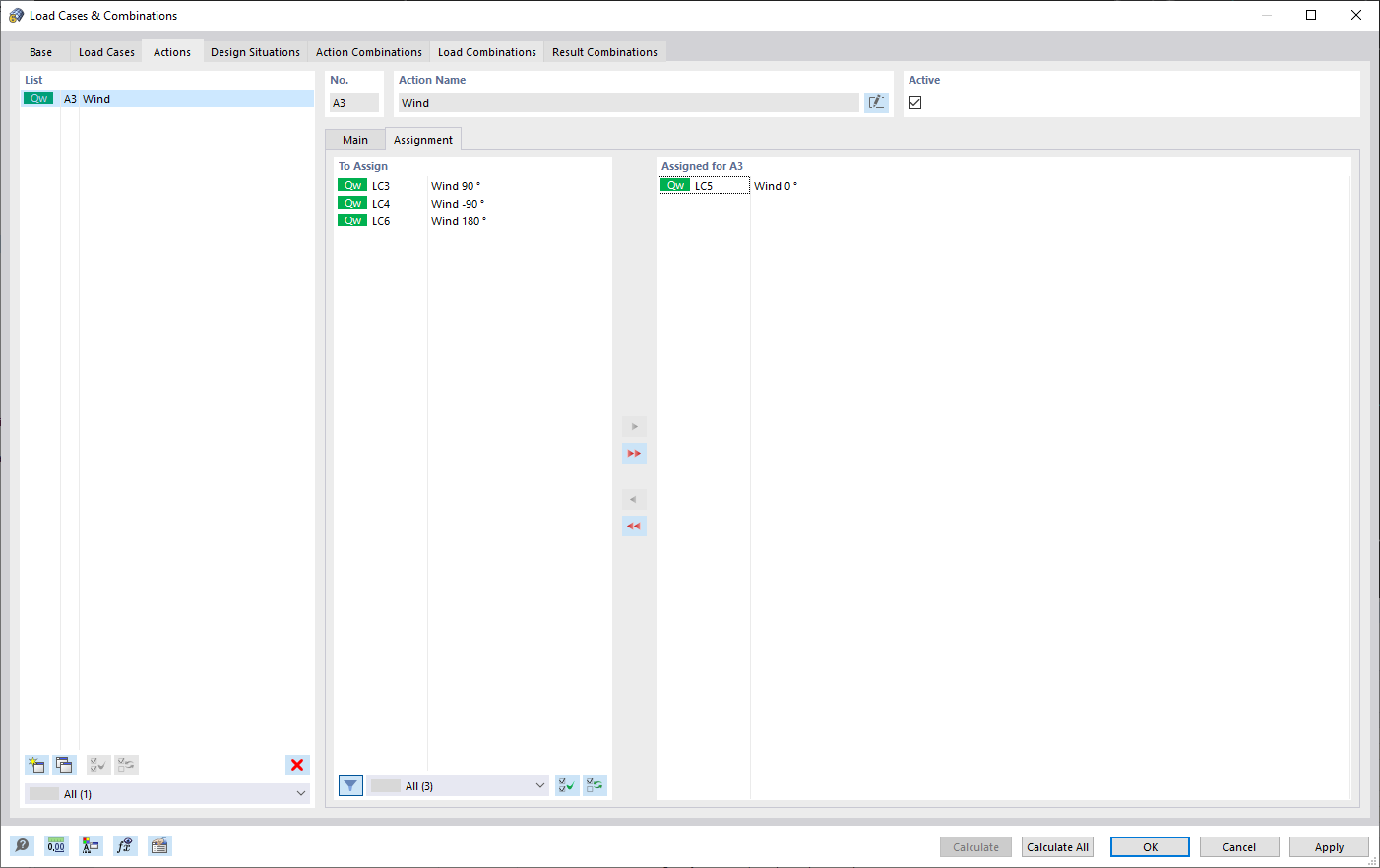
Task: Open the Load Cases tab
Action: (106, 52)
